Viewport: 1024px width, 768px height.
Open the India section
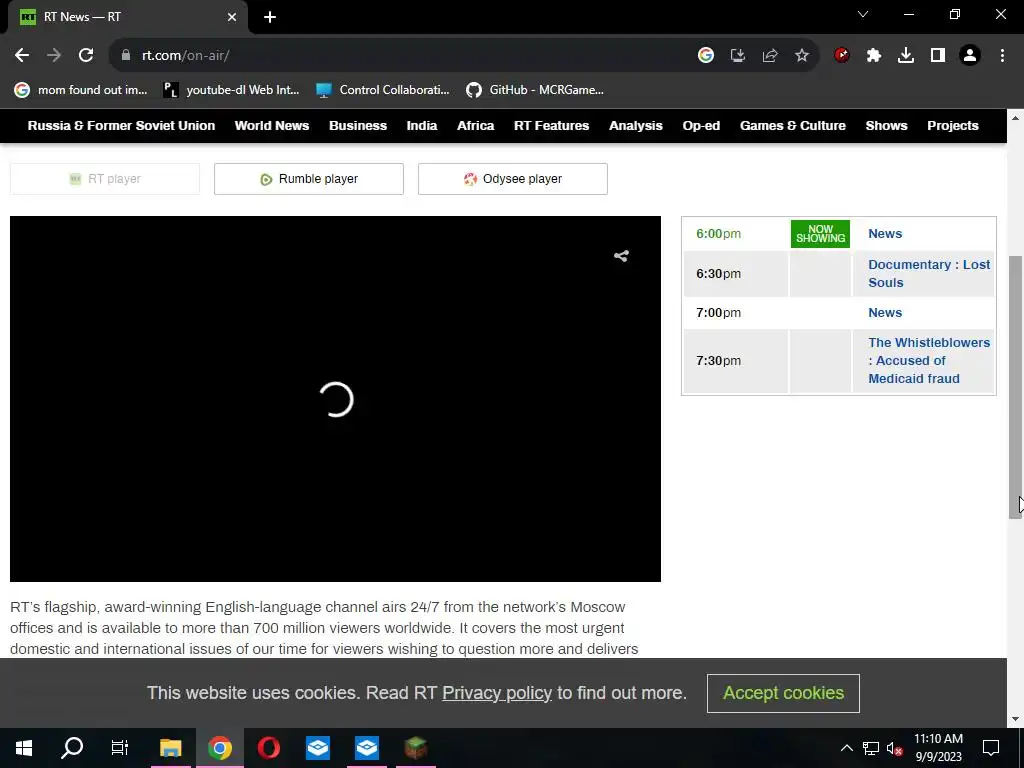pyautogui.click(x=422, y=125)
